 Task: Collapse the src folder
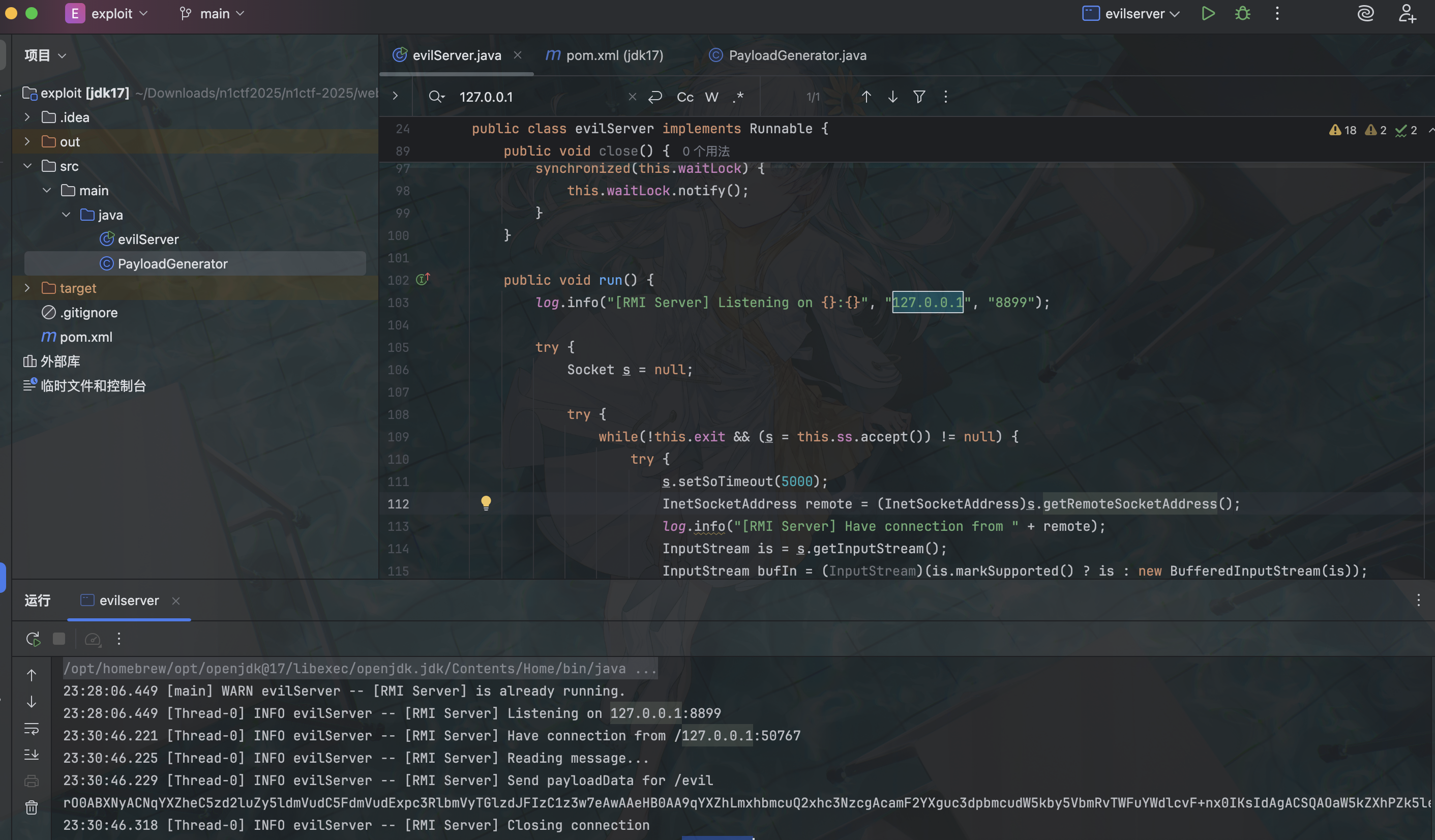coord(27,166)
